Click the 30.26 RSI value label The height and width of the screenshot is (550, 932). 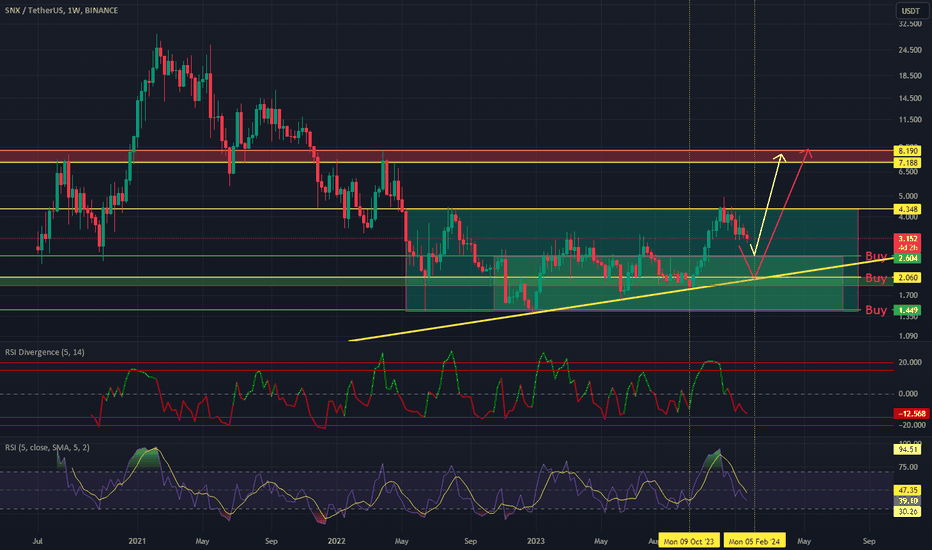coord(908,511)
